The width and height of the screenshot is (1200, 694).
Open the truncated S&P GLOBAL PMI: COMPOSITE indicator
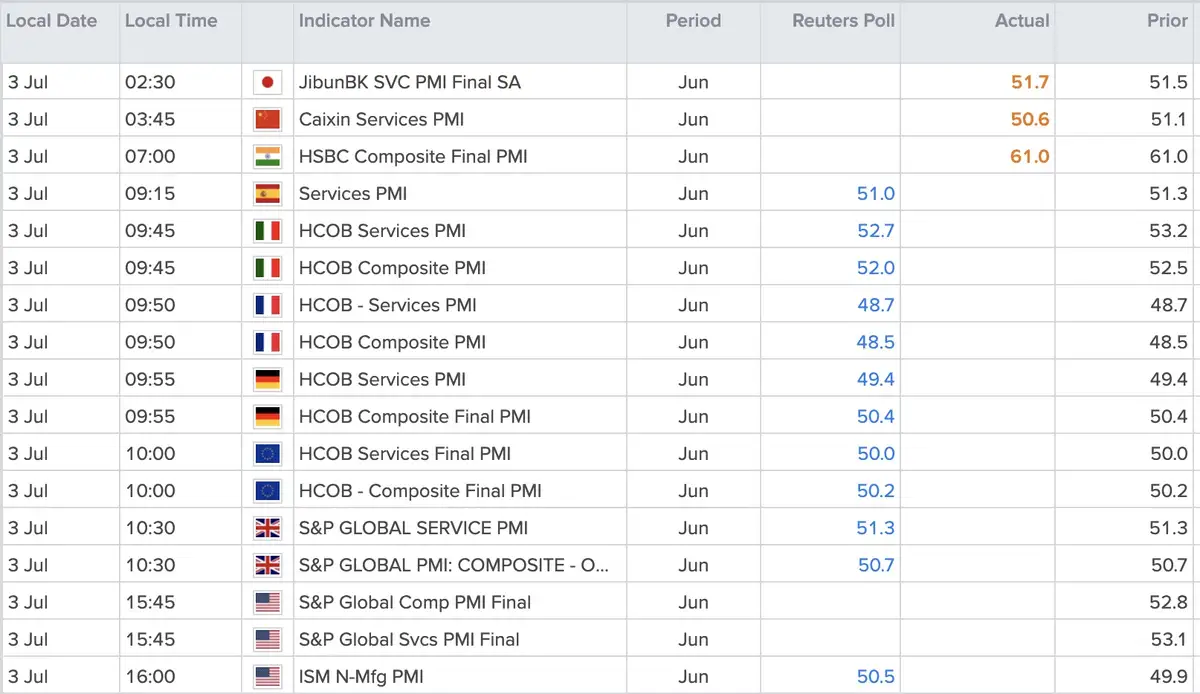[x=454, y=565]
